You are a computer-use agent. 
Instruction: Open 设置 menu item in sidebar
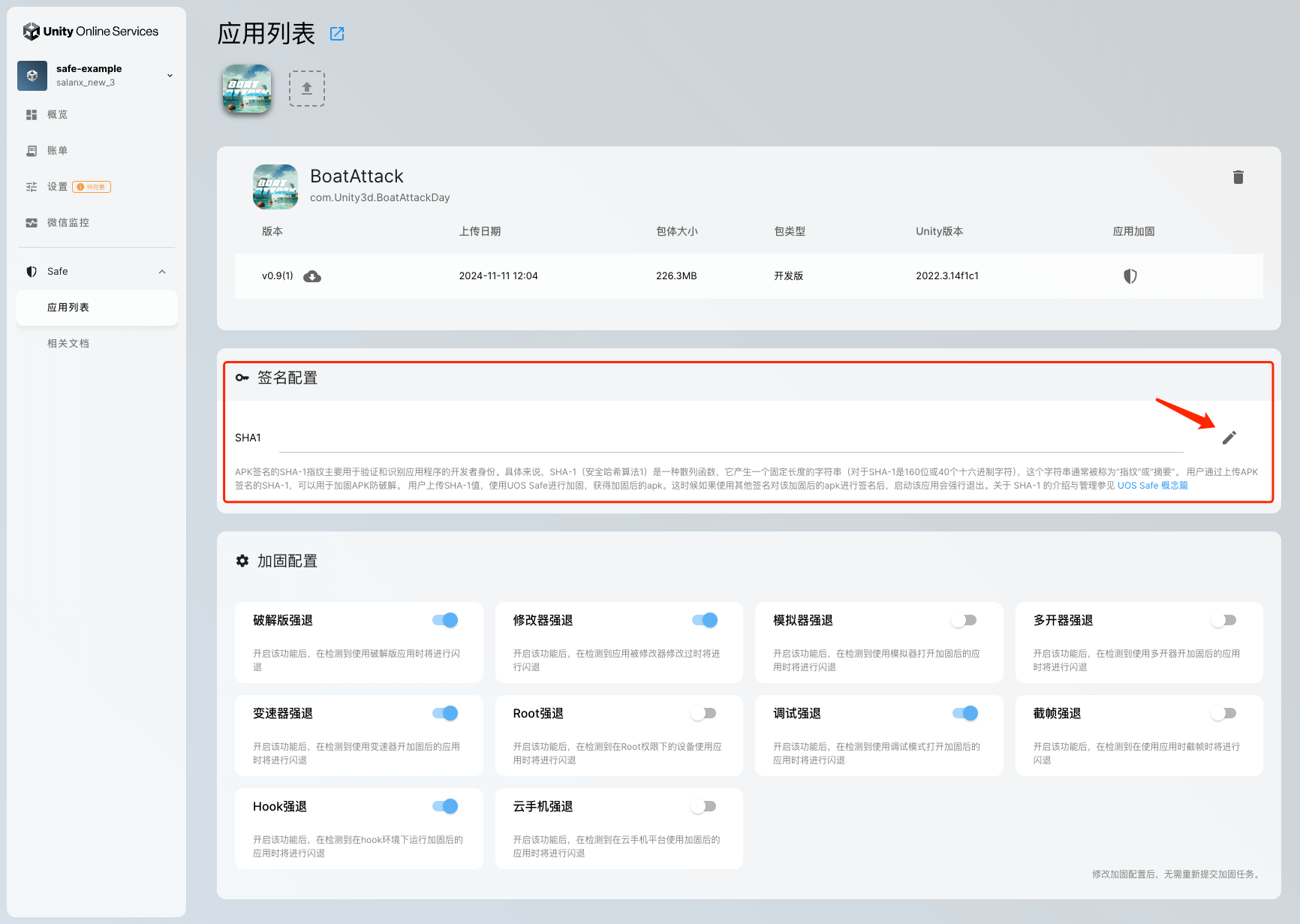pos(57,187)
